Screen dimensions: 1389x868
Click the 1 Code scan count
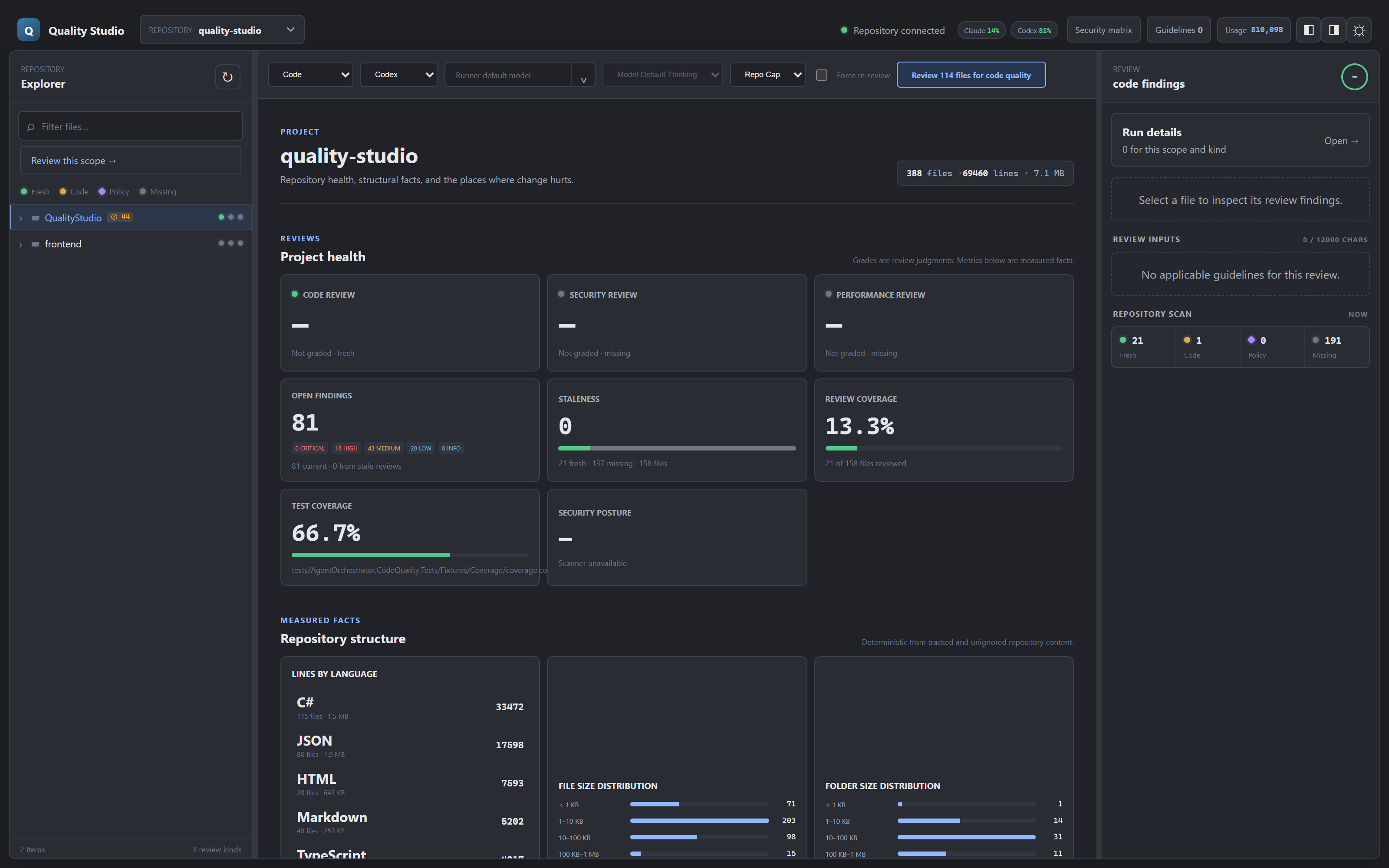pyautogui.click(x=1208, y=347)
